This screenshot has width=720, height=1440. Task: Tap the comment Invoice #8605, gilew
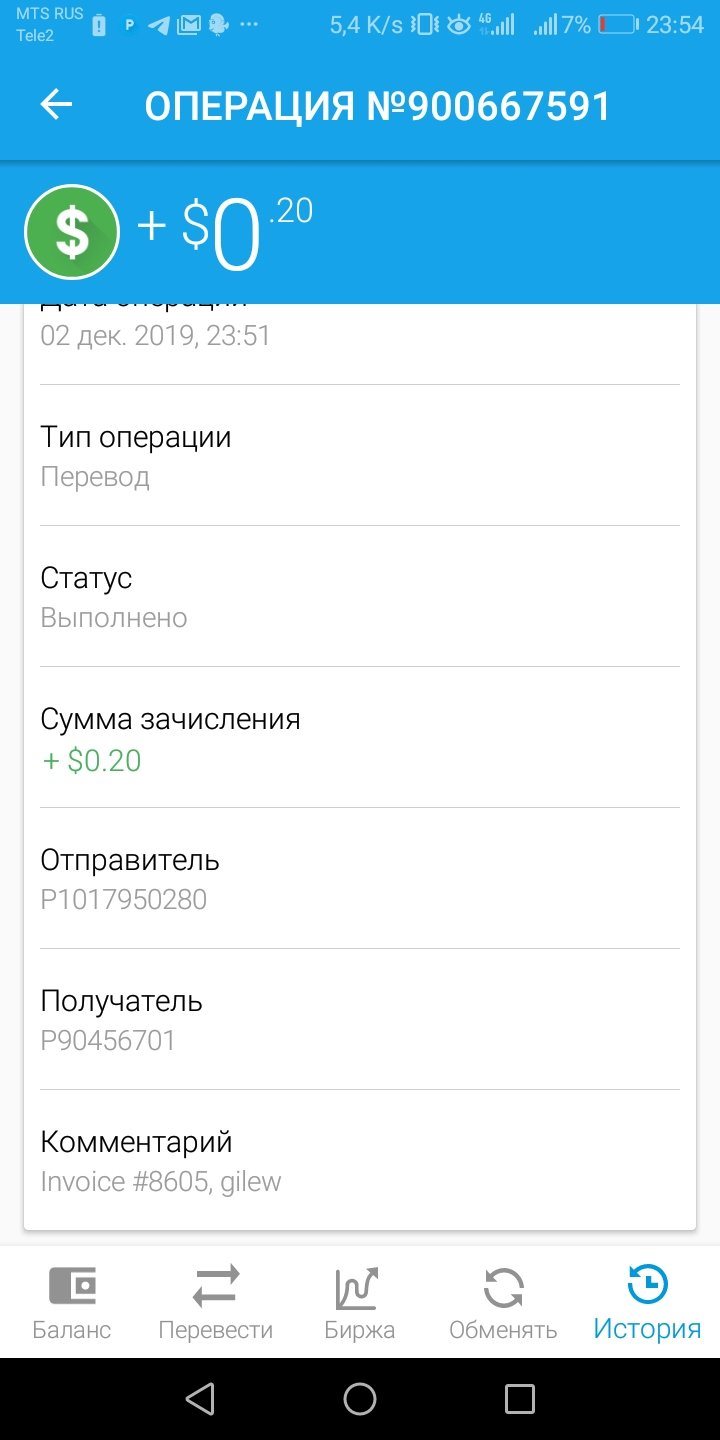(161, 1182)
